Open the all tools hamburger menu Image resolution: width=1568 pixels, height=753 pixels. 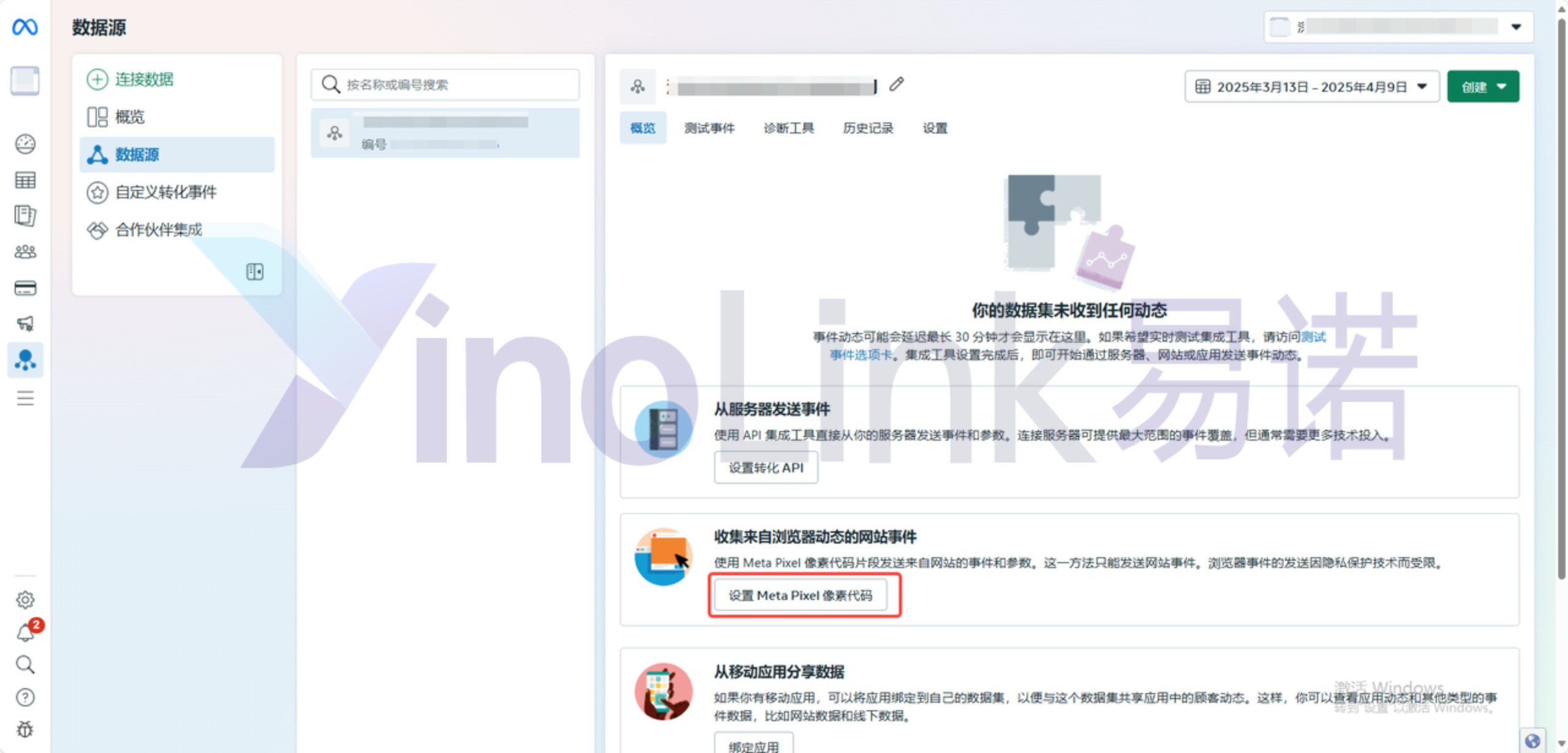(25, 398)
